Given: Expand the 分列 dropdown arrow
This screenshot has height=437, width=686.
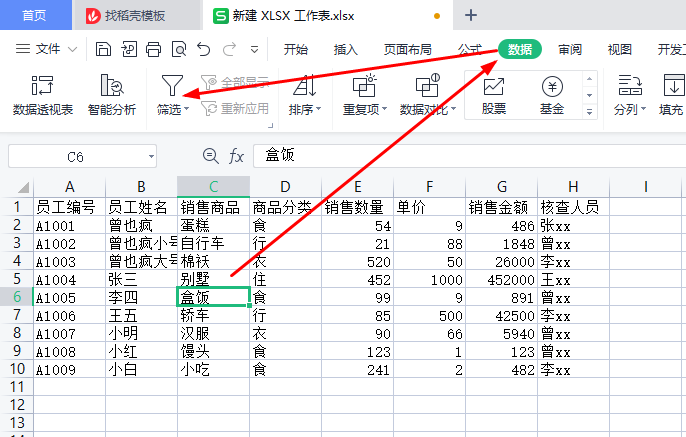Looking at the screenshot, I should pos(643,109).
